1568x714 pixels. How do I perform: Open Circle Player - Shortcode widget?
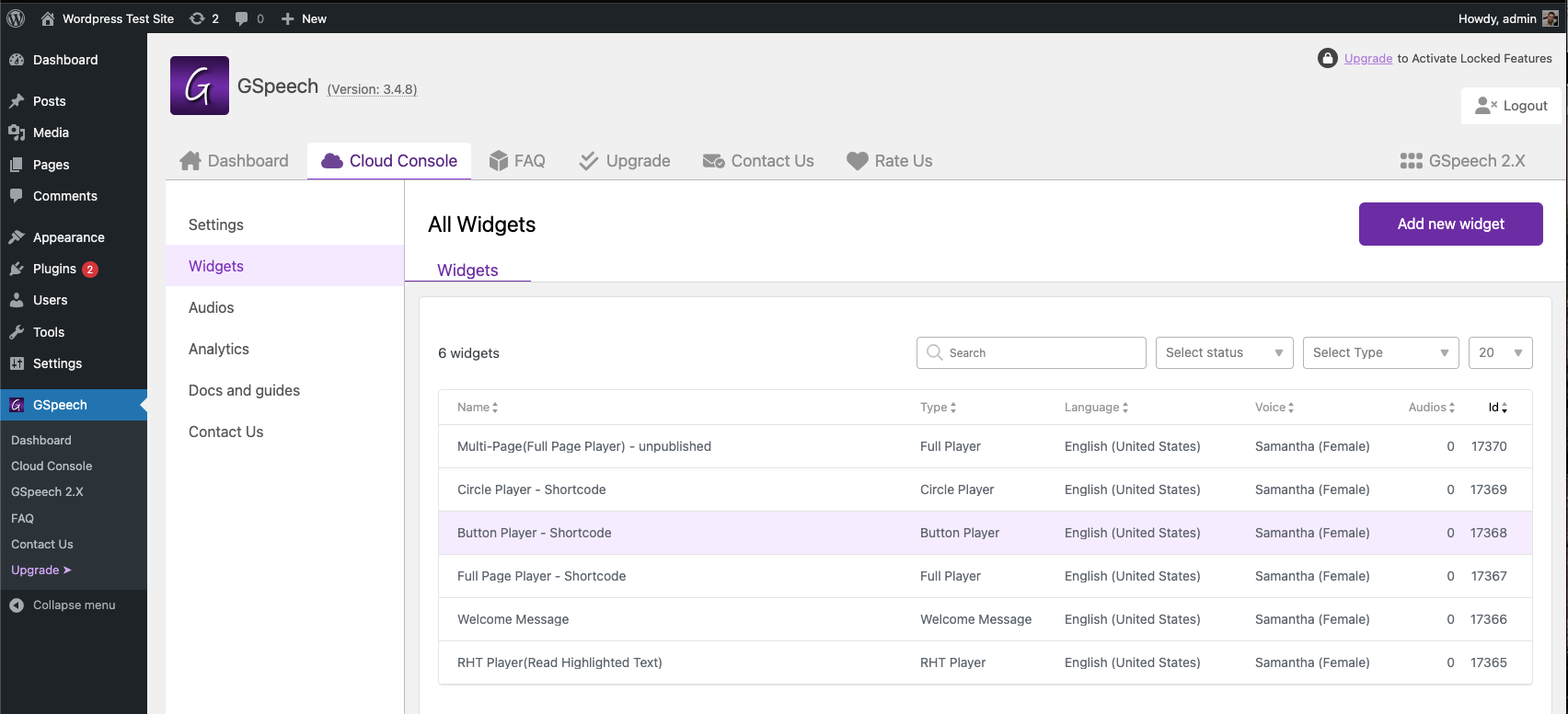tap(532, 489)
